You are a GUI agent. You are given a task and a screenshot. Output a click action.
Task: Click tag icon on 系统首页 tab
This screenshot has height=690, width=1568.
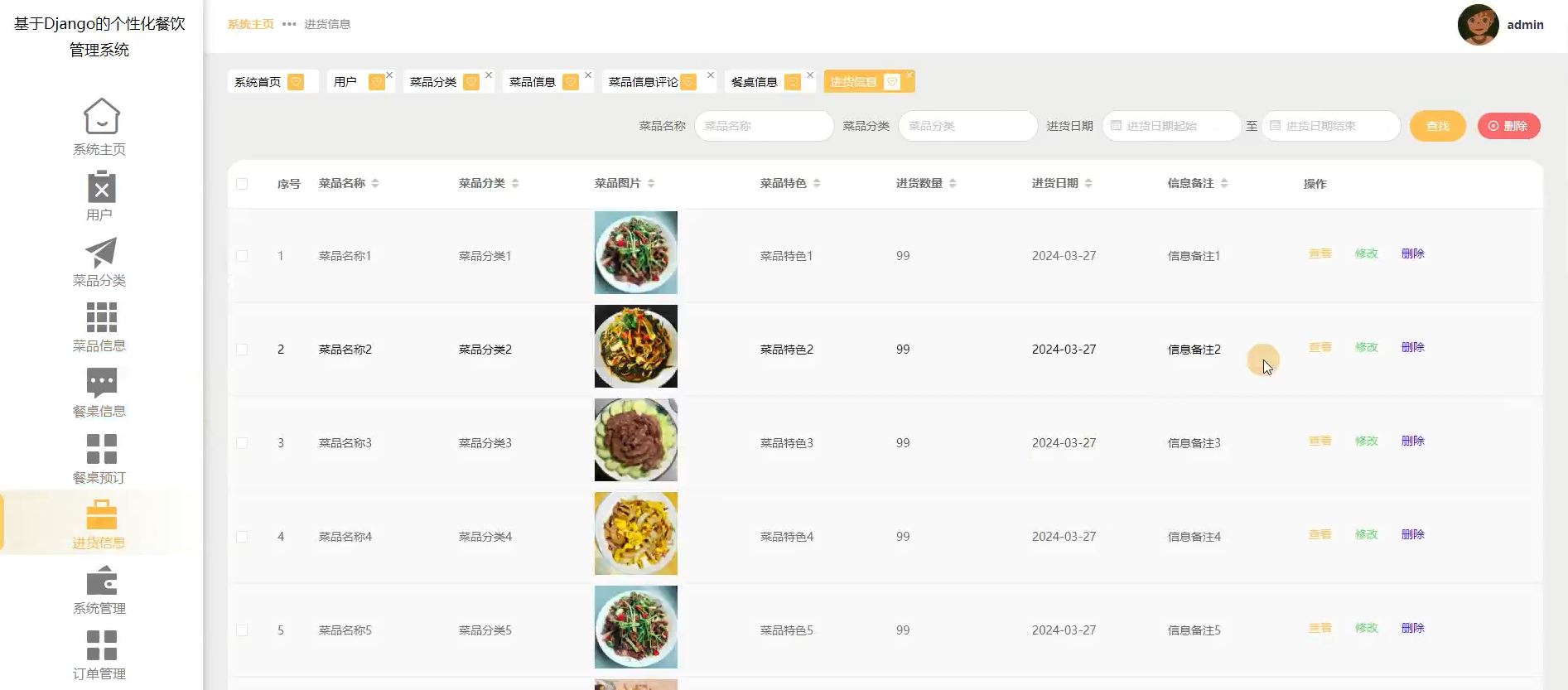click(x=296, y=81)
